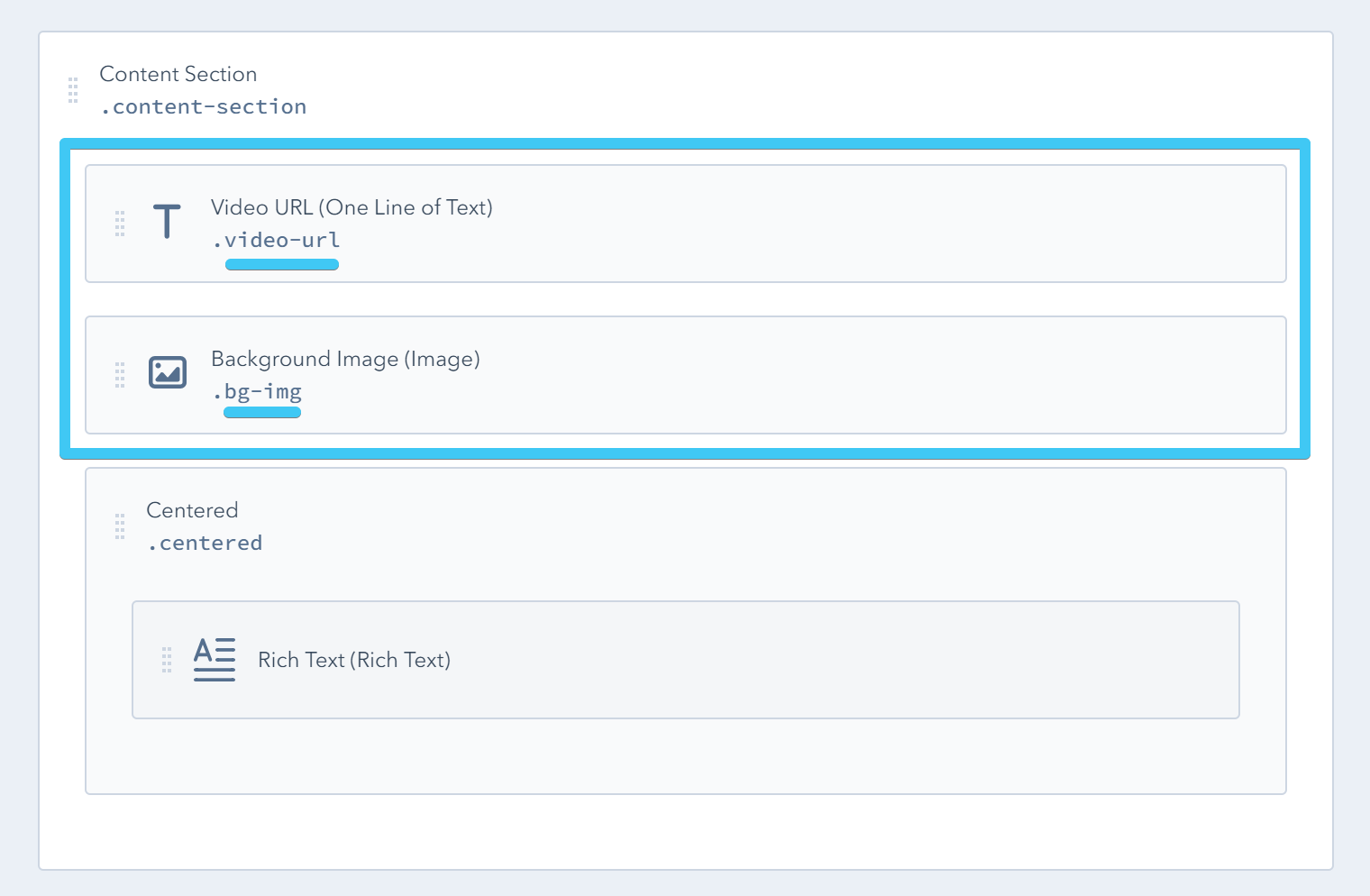Click the Rich Text field icon
The width and height of the screenshot is (1370, 896).
click(214, 659)
